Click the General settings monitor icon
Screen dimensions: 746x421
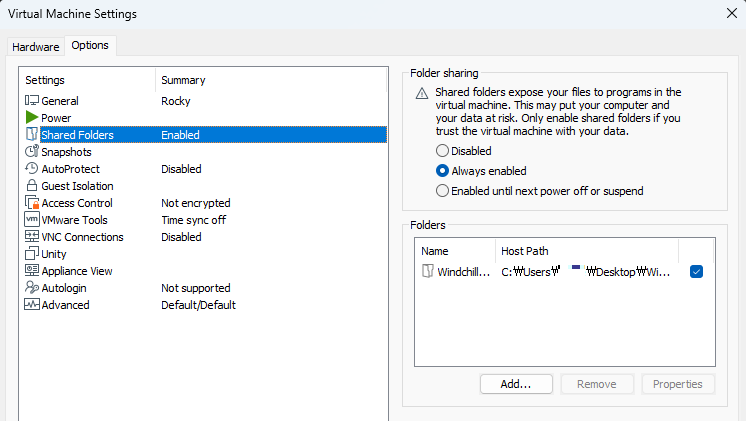coord(32,100)
